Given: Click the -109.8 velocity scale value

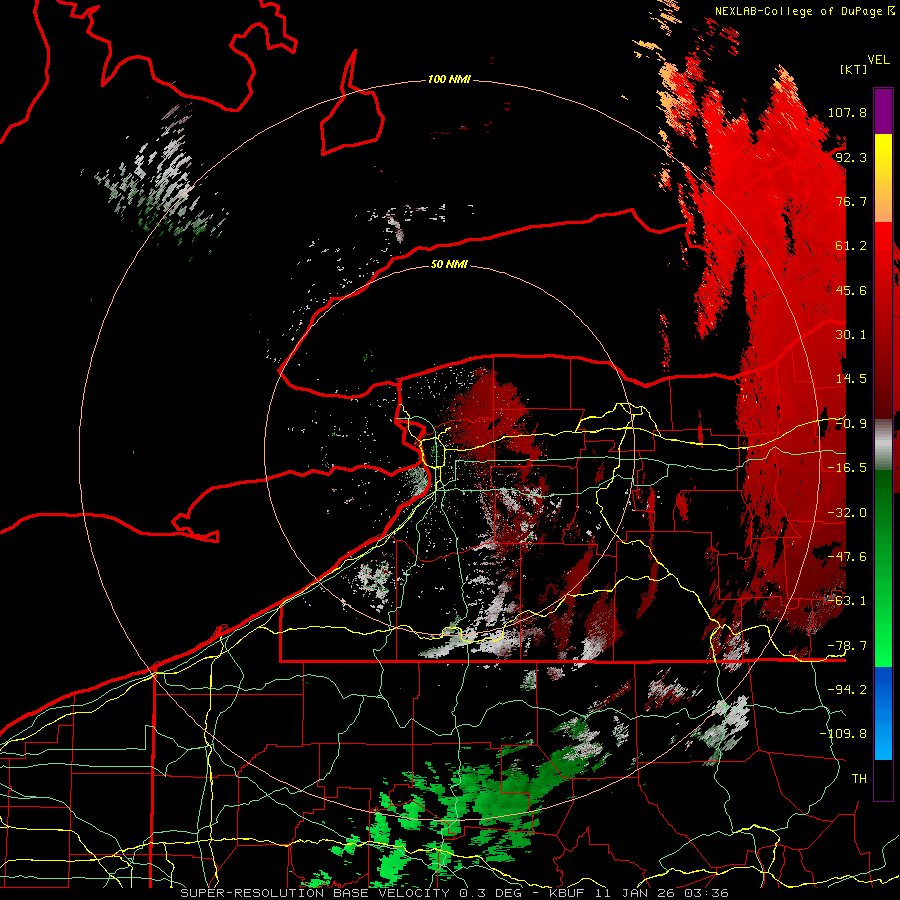Looking at the screenshot, I should (x=844, y=734).
